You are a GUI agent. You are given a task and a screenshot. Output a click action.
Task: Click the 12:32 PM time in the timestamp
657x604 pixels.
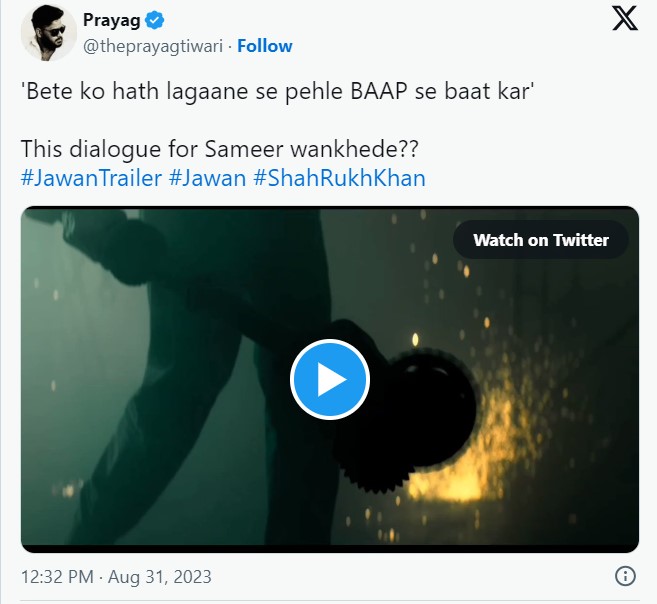tap(59, 577)
